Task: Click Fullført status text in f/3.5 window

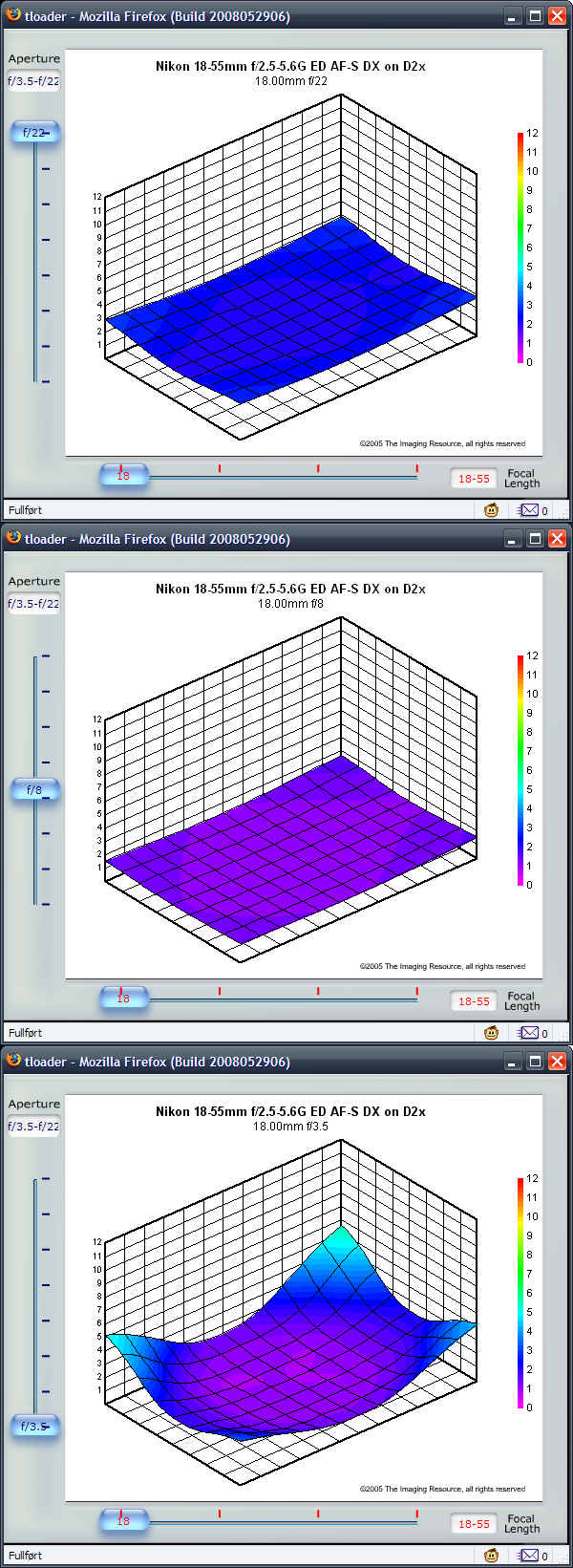Action: [26, 1556]
